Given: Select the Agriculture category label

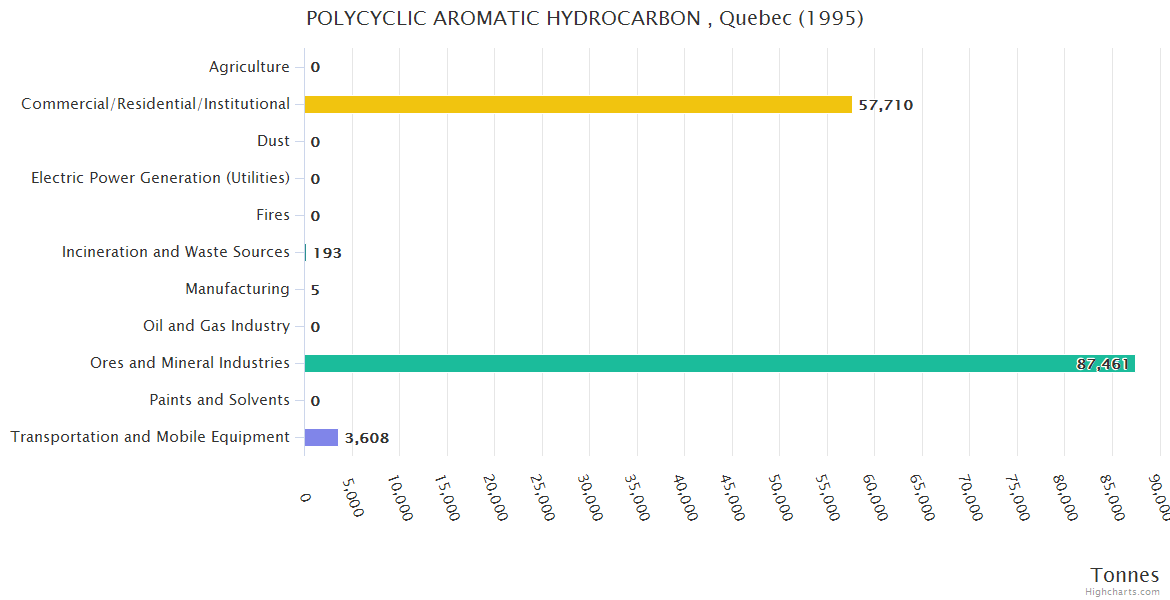Looking at the screenshot, I should pyautogui.click(x=249, y=67).
